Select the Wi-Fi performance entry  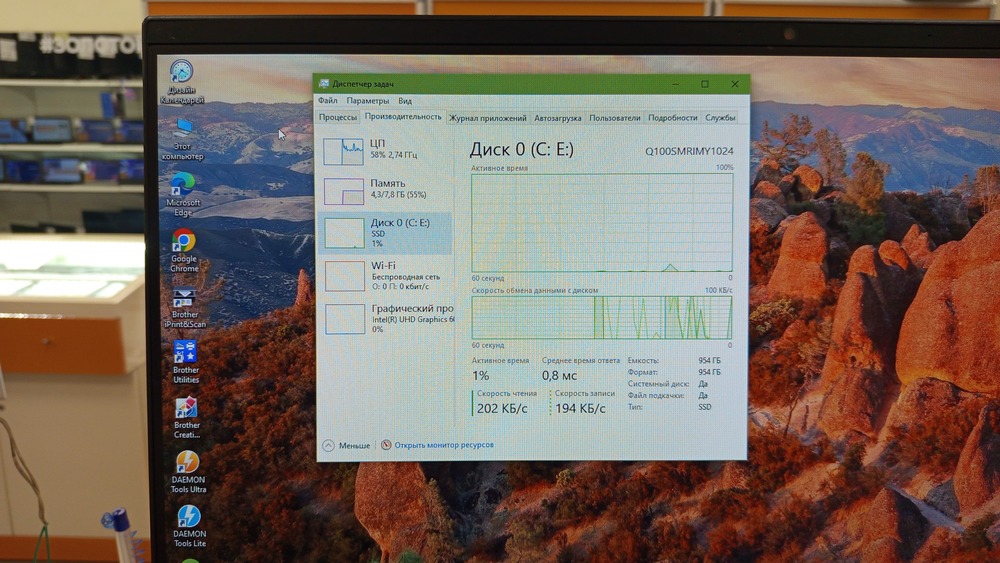pyautogui.click(x=384, y=271)
